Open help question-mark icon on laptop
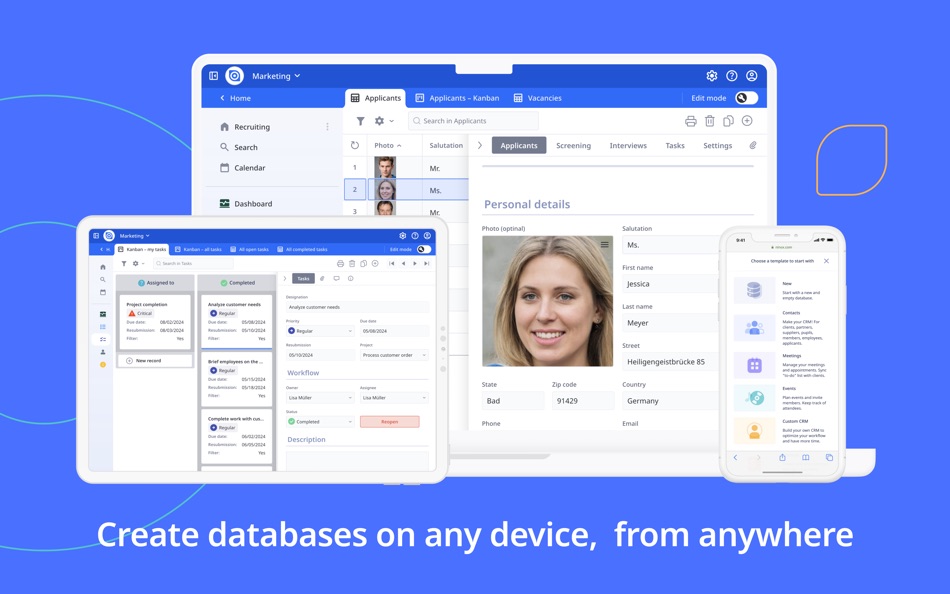The width and height of the screenshot is (950, 594). pos(732,76)
